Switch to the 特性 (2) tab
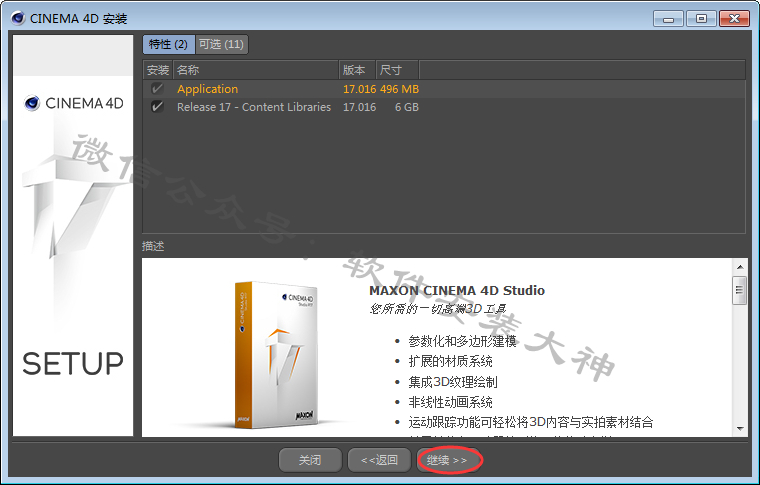Image resolution: width=760 pixels, height=485 pixels. (169, 45)
